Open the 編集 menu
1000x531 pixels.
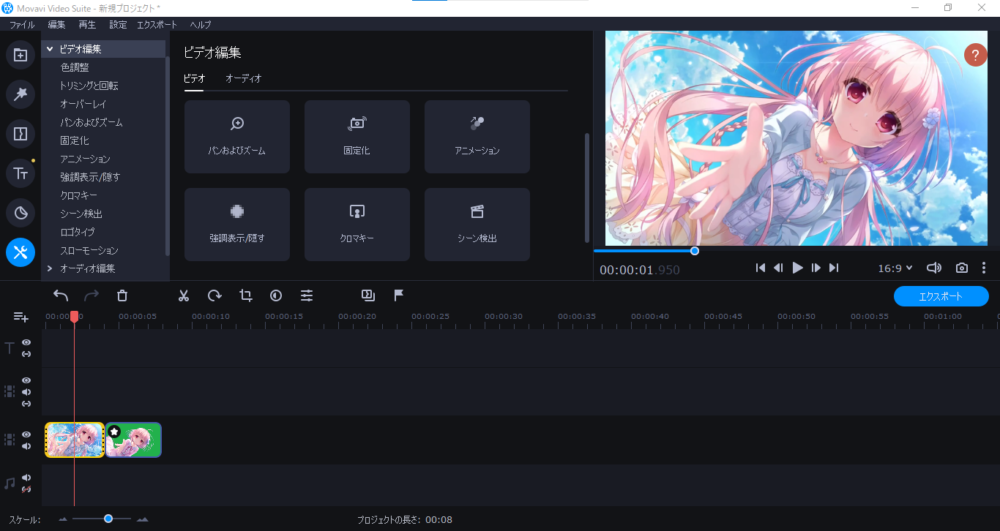(57, 25)
